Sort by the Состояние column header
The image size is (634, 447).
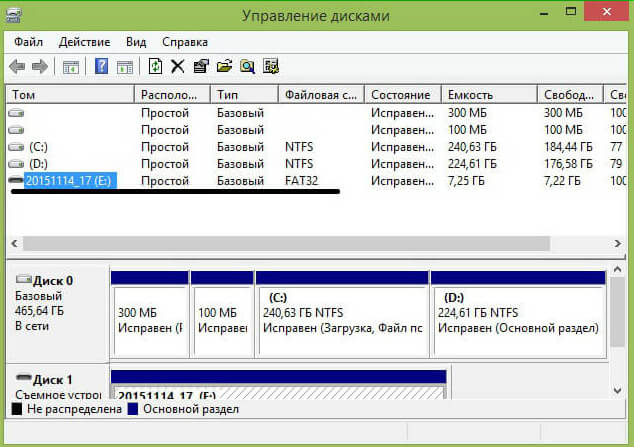[x=403, y=95]
